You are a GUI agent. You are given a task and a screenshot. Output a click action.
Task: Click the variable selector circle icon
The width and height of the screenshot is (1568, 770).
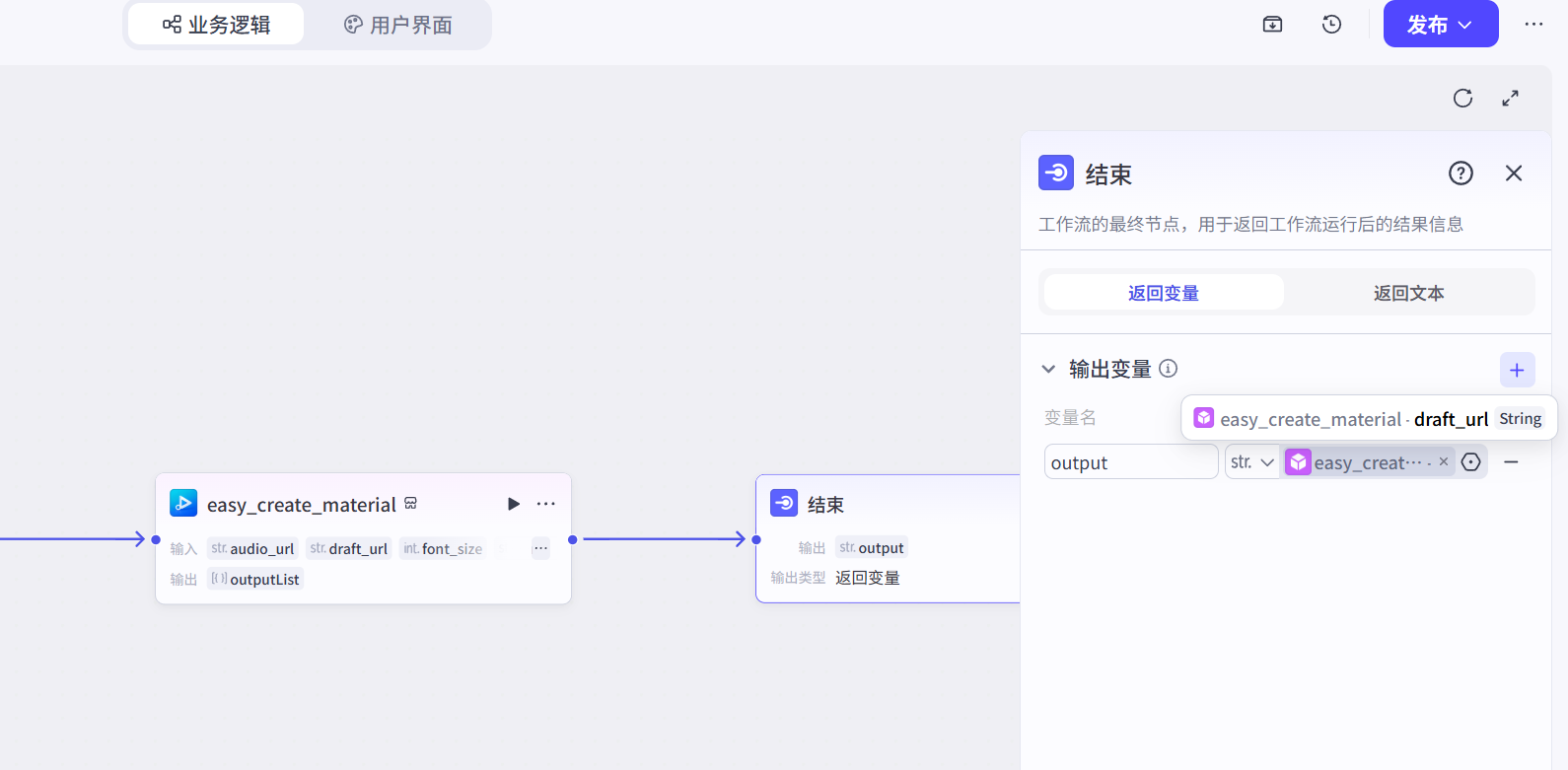tap(1471, 462)
